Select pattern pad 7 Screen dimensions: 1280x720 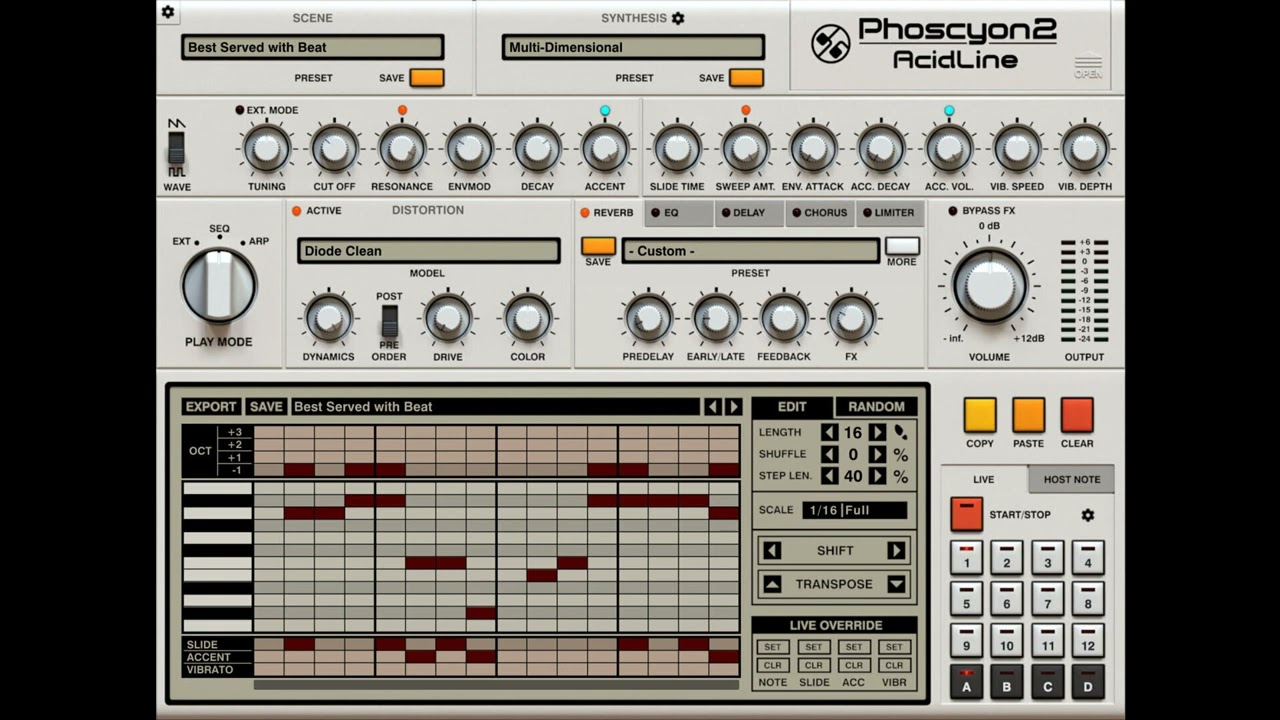pyautogui.click(x=1047, y=599)
